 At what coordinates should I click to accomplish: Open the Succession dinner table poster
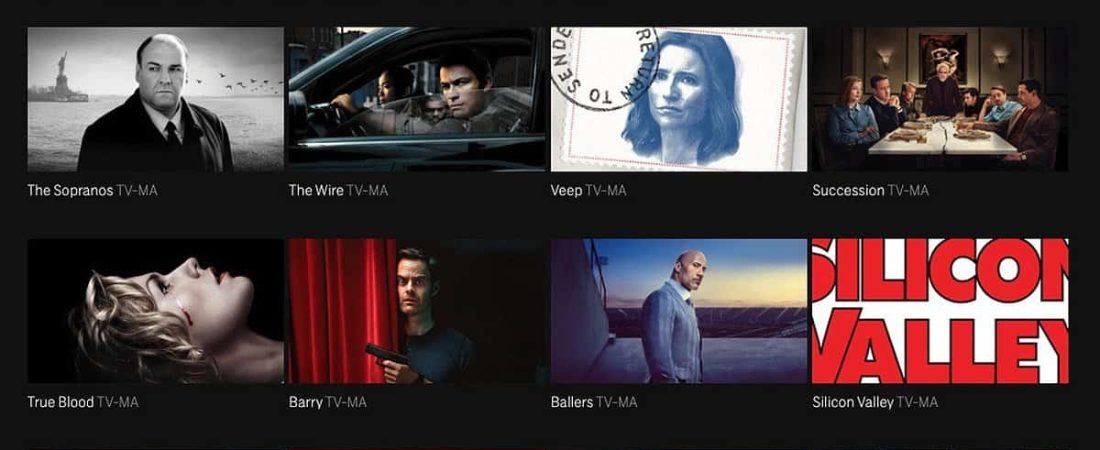pyautogui.click(x=940, y=99)
